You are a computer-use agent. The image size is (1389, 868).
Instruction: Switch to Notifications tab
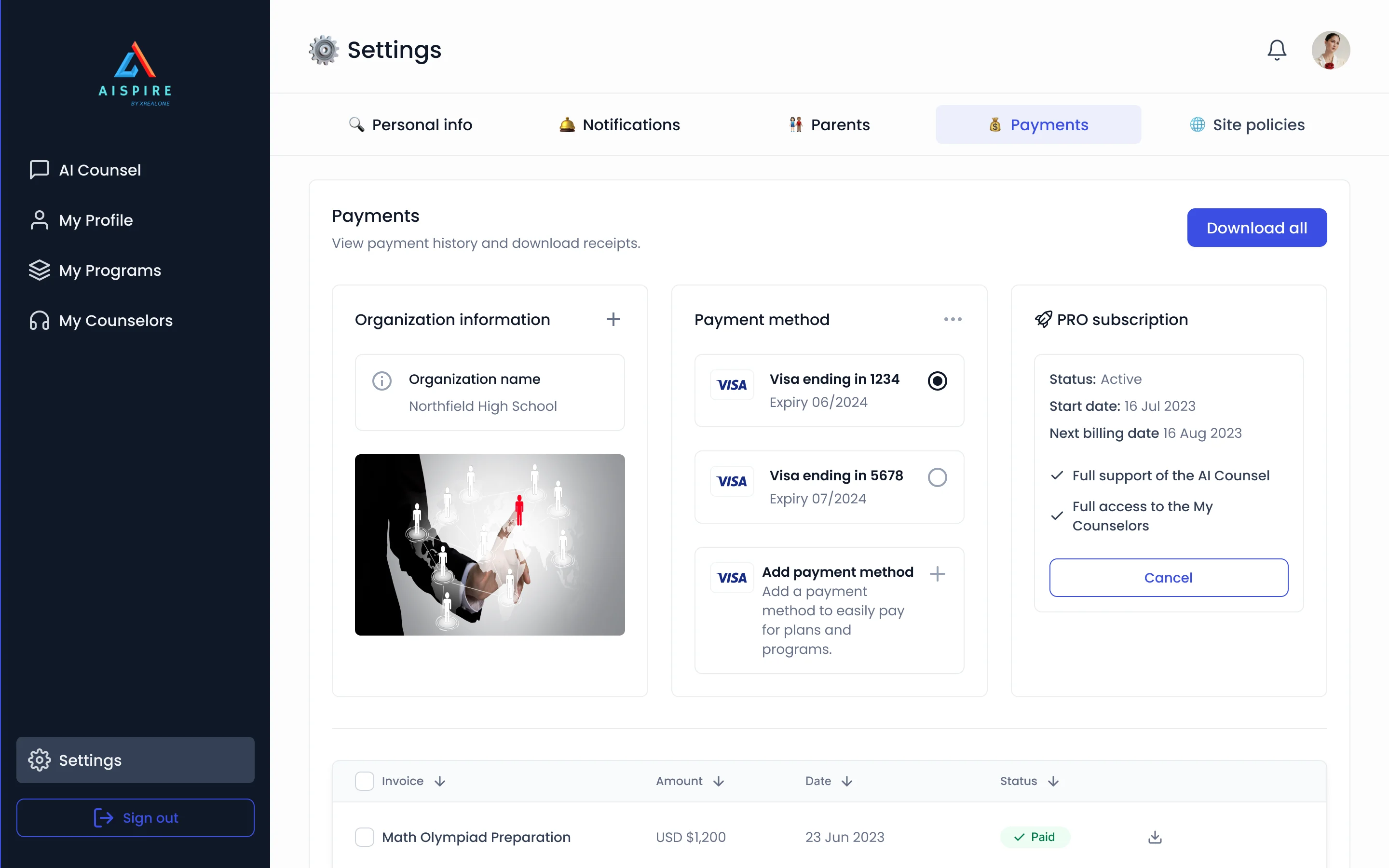pyautogui.click(x=620, y=124)
